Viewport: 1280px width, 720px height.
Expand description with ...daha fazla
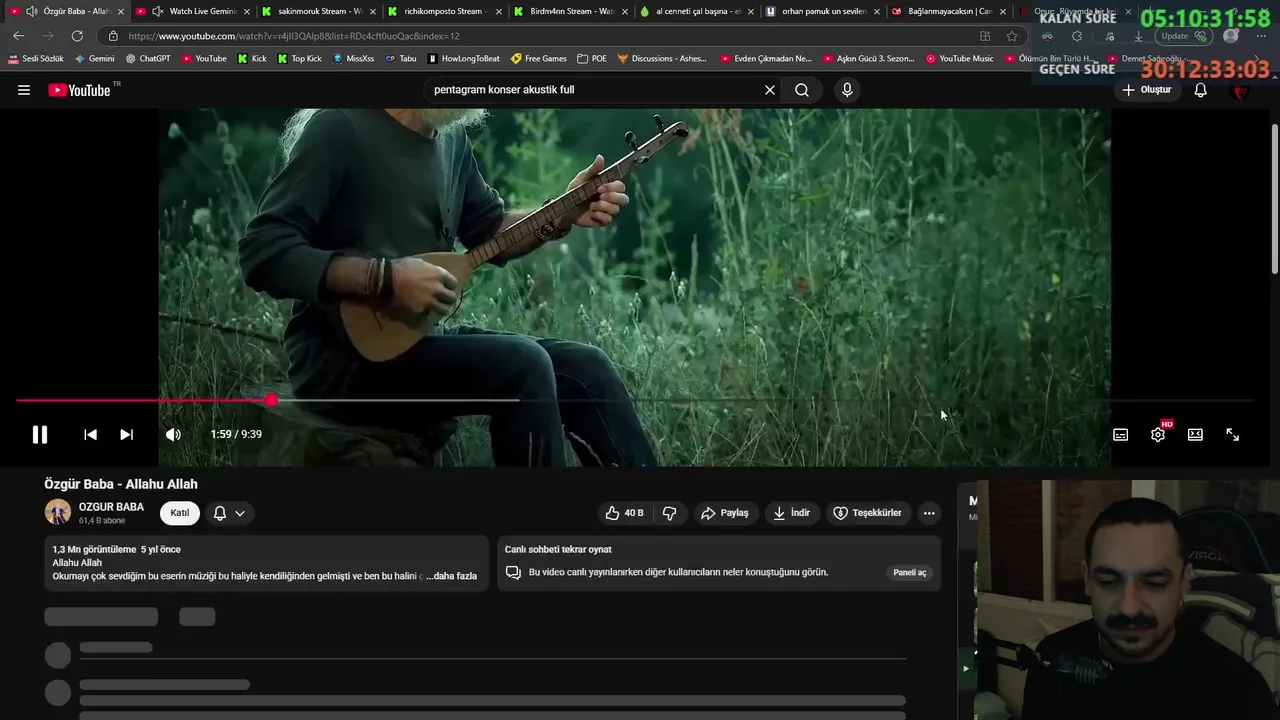[452, 576]
